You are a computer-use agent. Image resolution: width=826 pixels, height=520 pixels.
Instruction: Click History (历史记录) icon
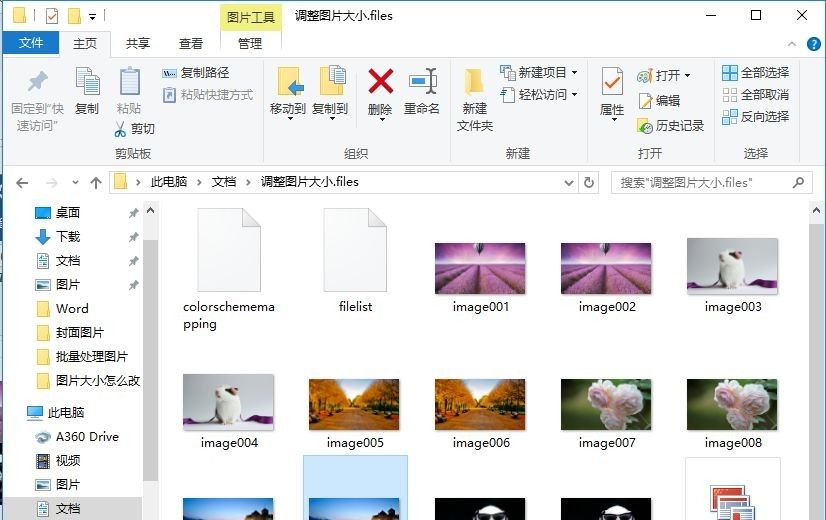point(645,125)
